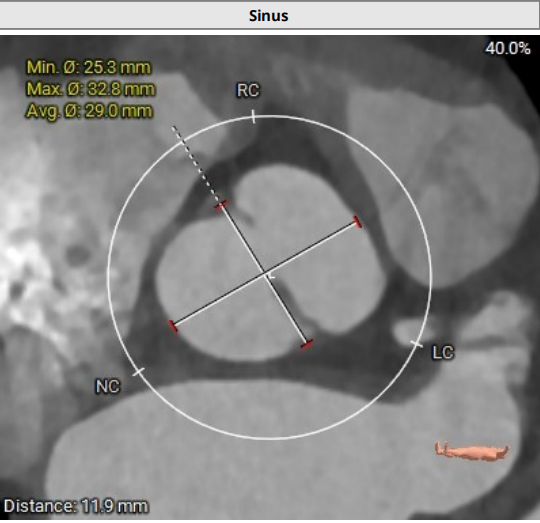Click the RC commissure marker label
The width and height of the screenshot is (540, 523).
(248, 91)
